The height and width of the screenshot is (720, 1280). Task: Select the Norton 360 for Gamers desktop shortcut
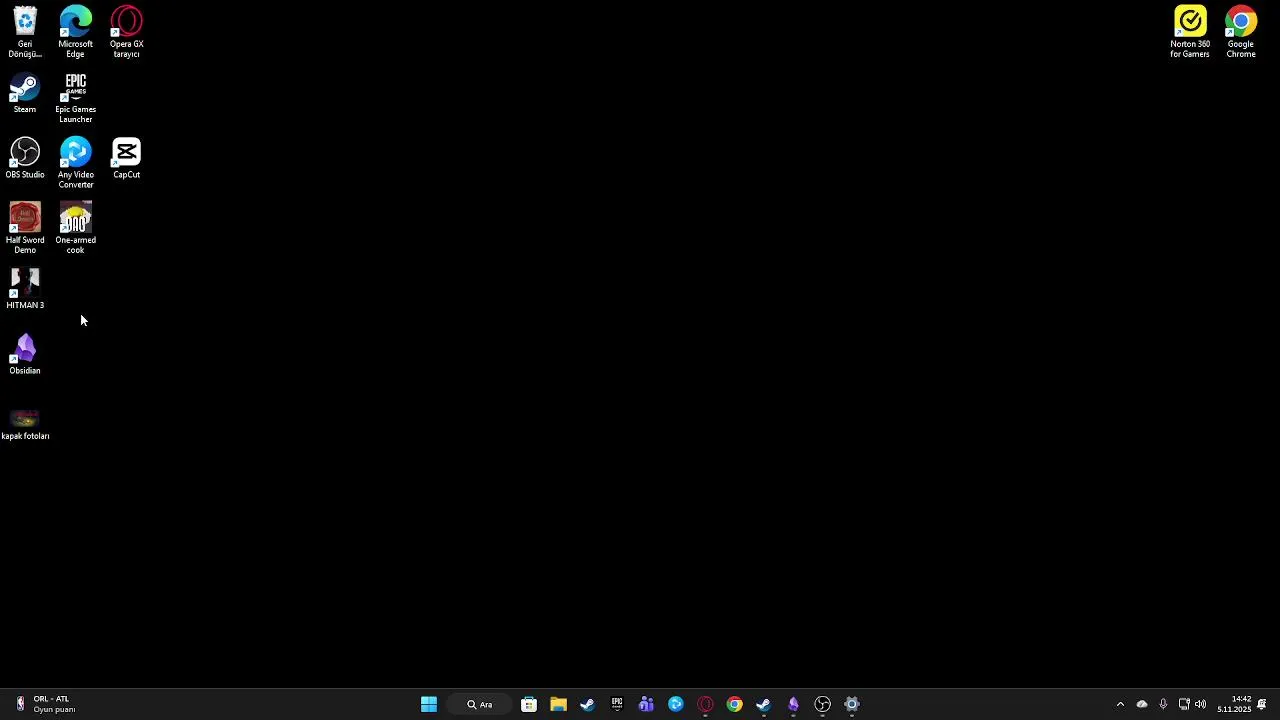pos(1190,32)
